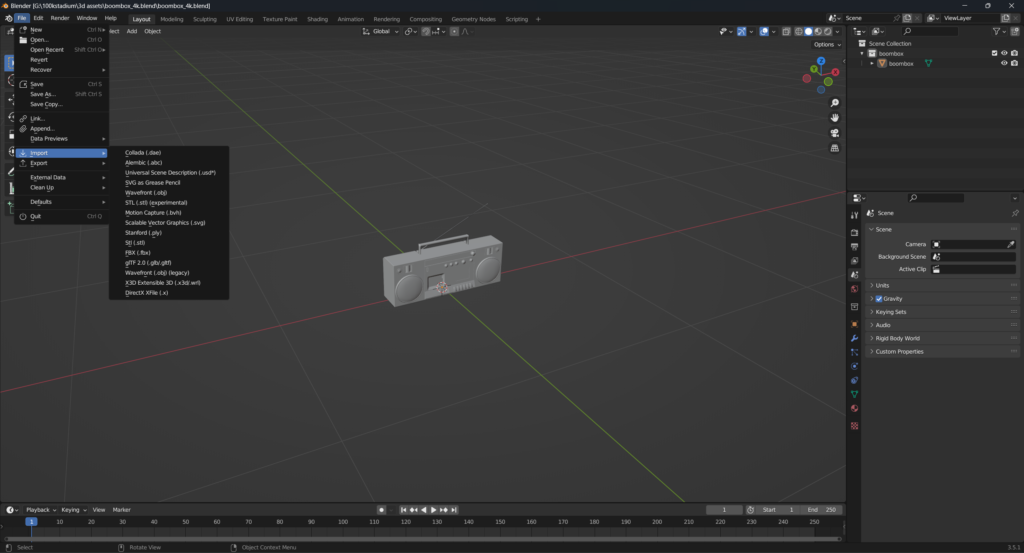The image size is (1024, 553).
Task: Disable the boombox object in renders
Action: 1014,63
